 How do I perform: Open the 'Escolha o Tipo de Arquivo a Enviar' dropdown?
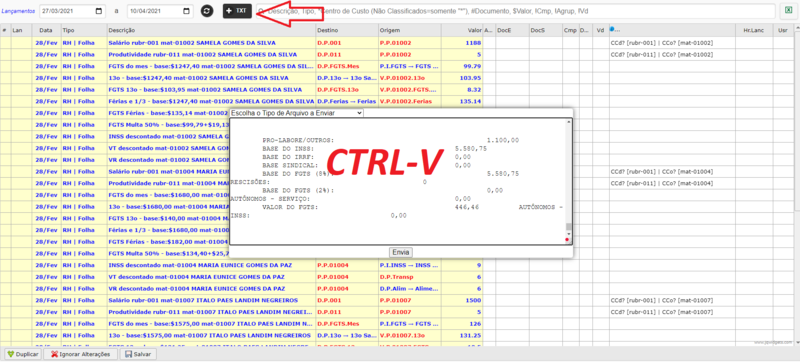point(296,113)
